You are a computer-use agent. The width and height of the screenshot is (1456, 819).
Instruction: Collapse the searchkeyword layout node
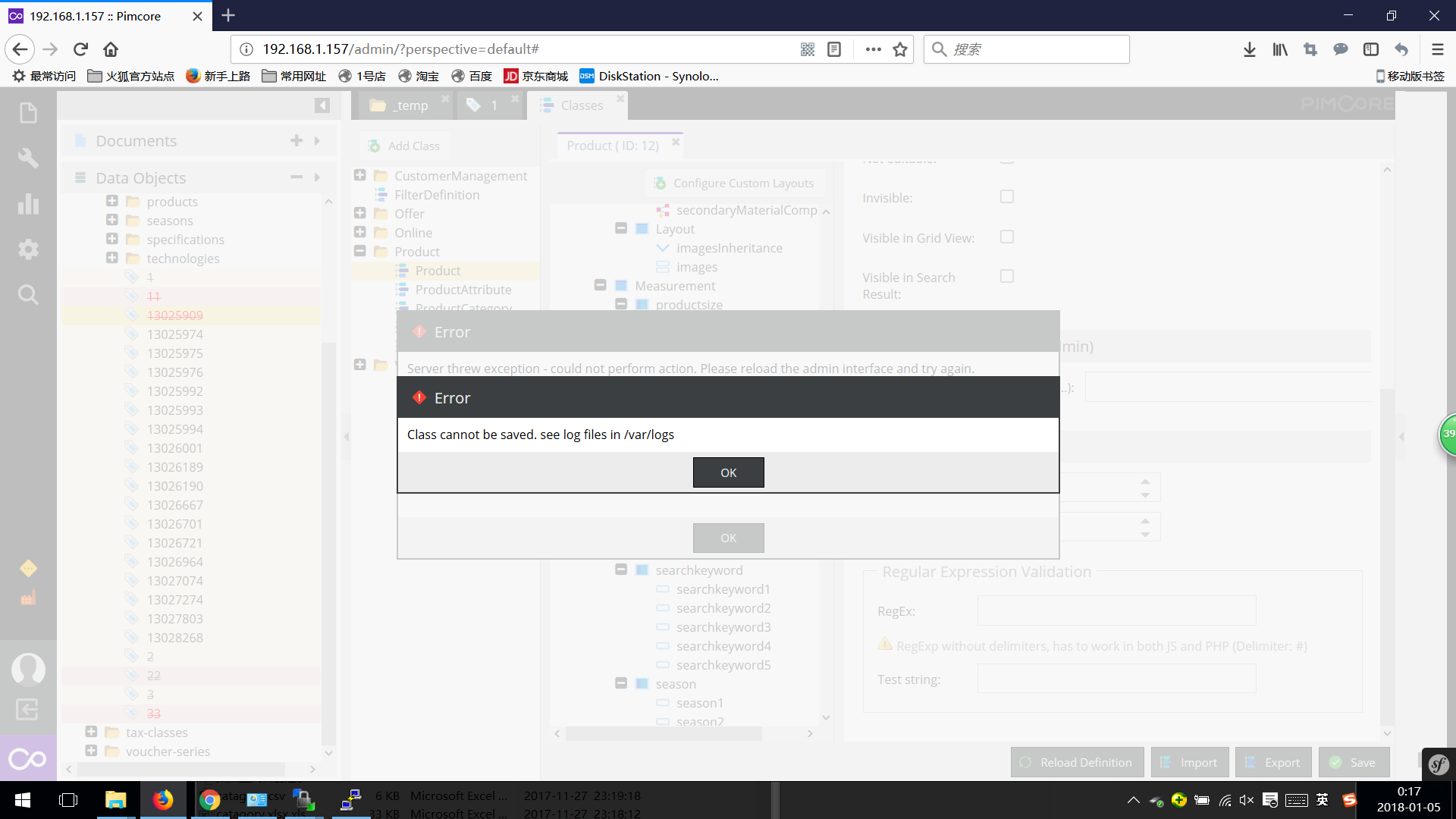621,570
